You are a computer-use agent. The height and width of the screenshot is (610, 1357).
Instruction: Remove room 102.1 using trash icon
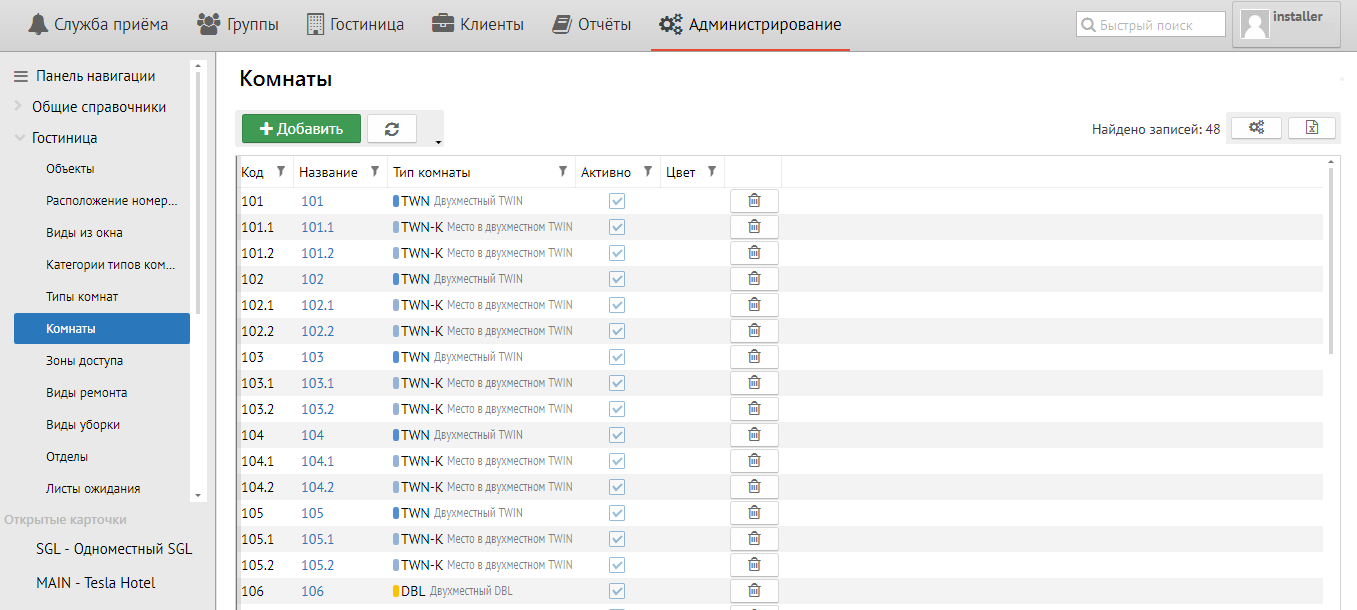pos(754,305)
